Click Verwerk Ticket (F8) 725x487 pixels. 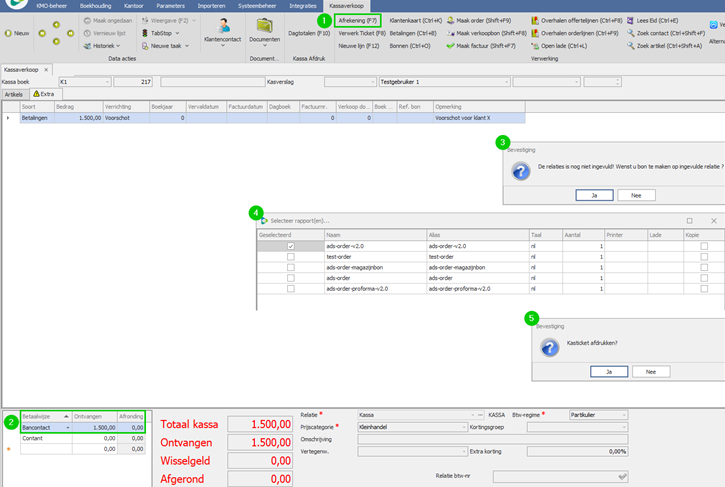pyautogui.click(x=362, y=33)
